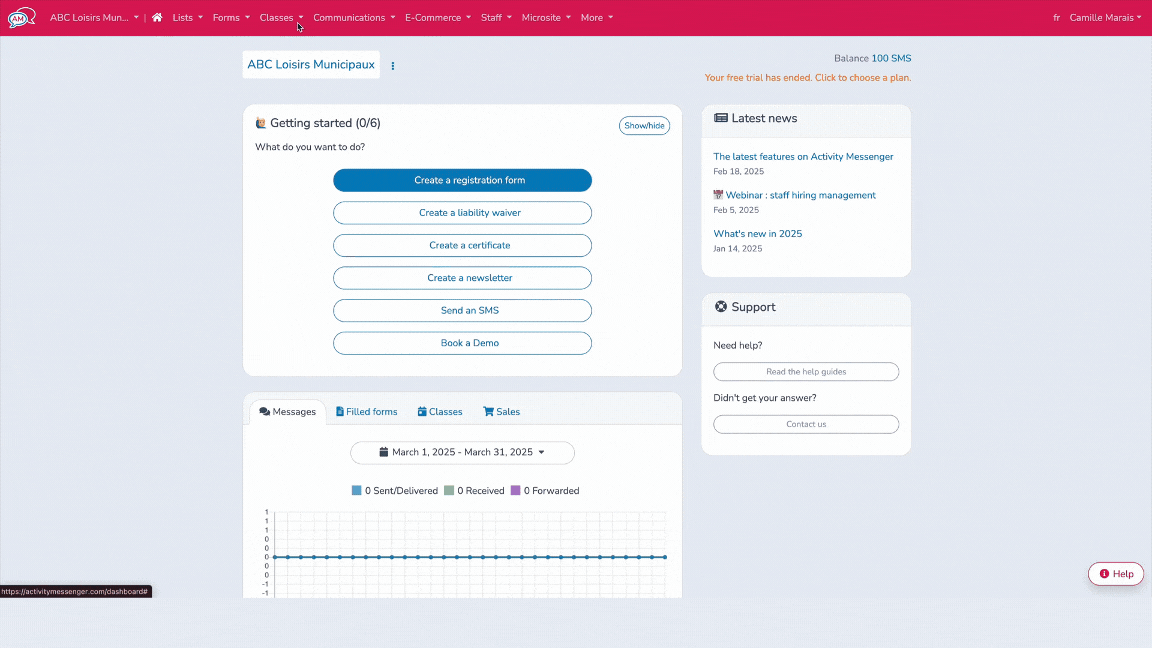Click the fr language switcher
Viewport: 1152px width, 648px height.
[1056, 17]
